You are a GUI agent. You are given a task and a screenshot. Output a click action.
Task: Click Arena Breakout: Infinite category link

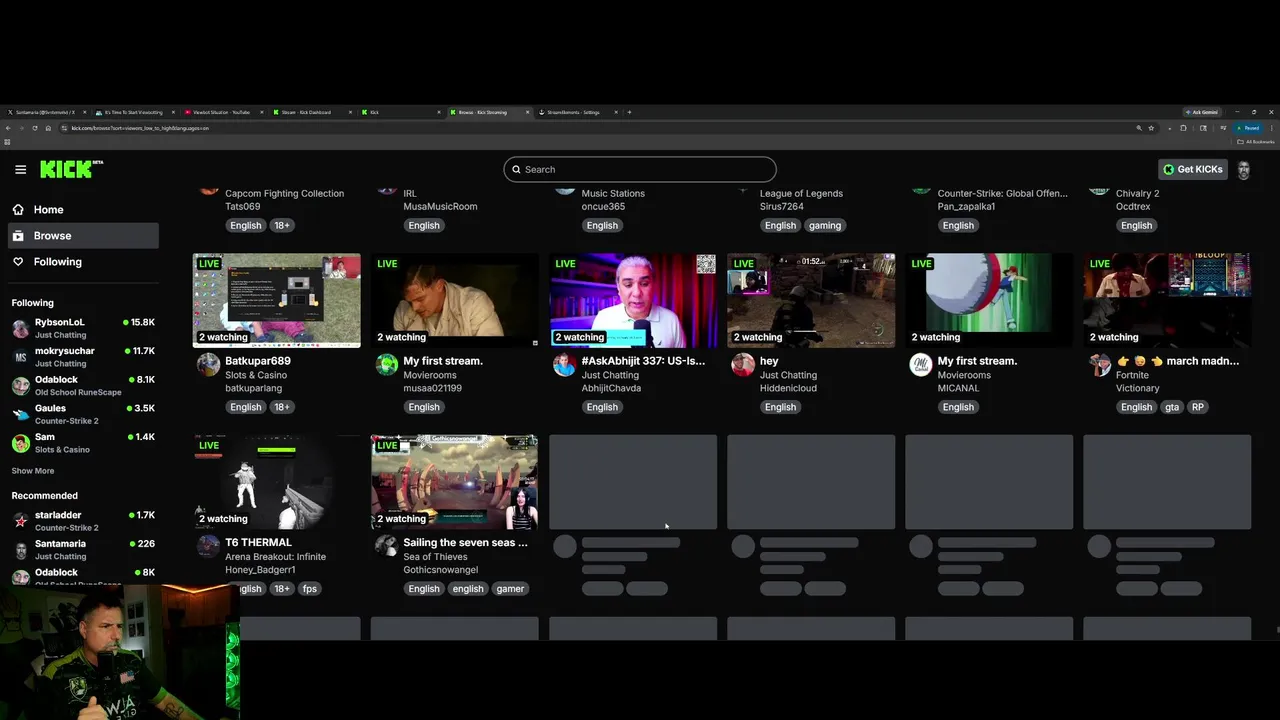275,557
